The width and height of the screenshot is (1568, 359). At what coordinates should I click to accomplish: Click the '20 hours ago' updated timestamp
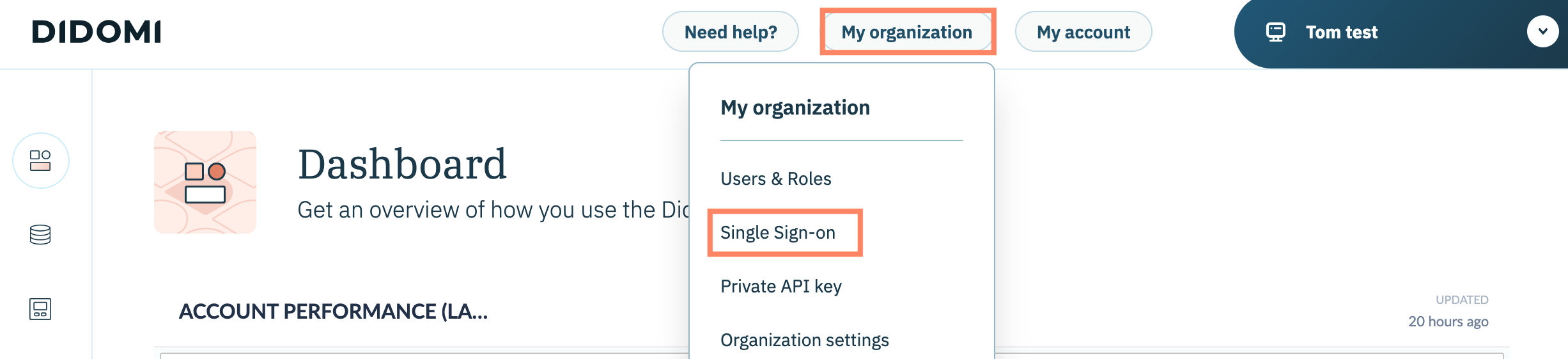[x=1448, y=321]
